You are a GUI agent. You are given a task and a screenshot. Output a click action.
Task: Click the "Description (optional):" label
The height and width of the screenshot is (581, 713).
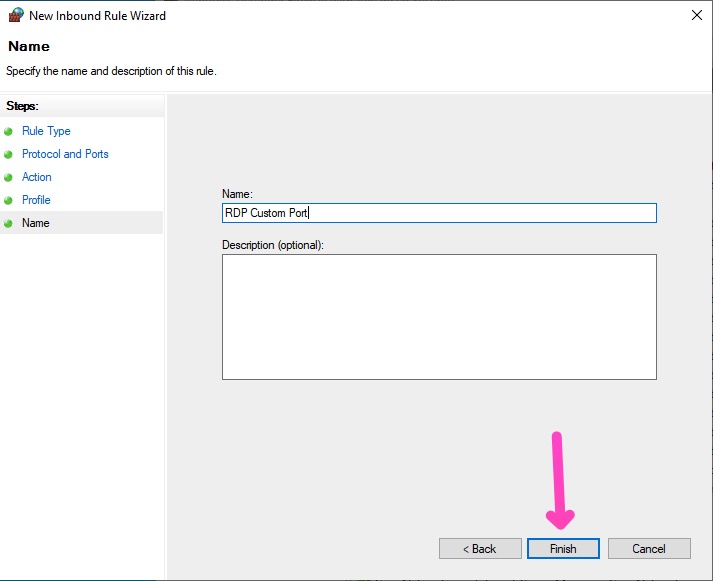pos(273,244)
